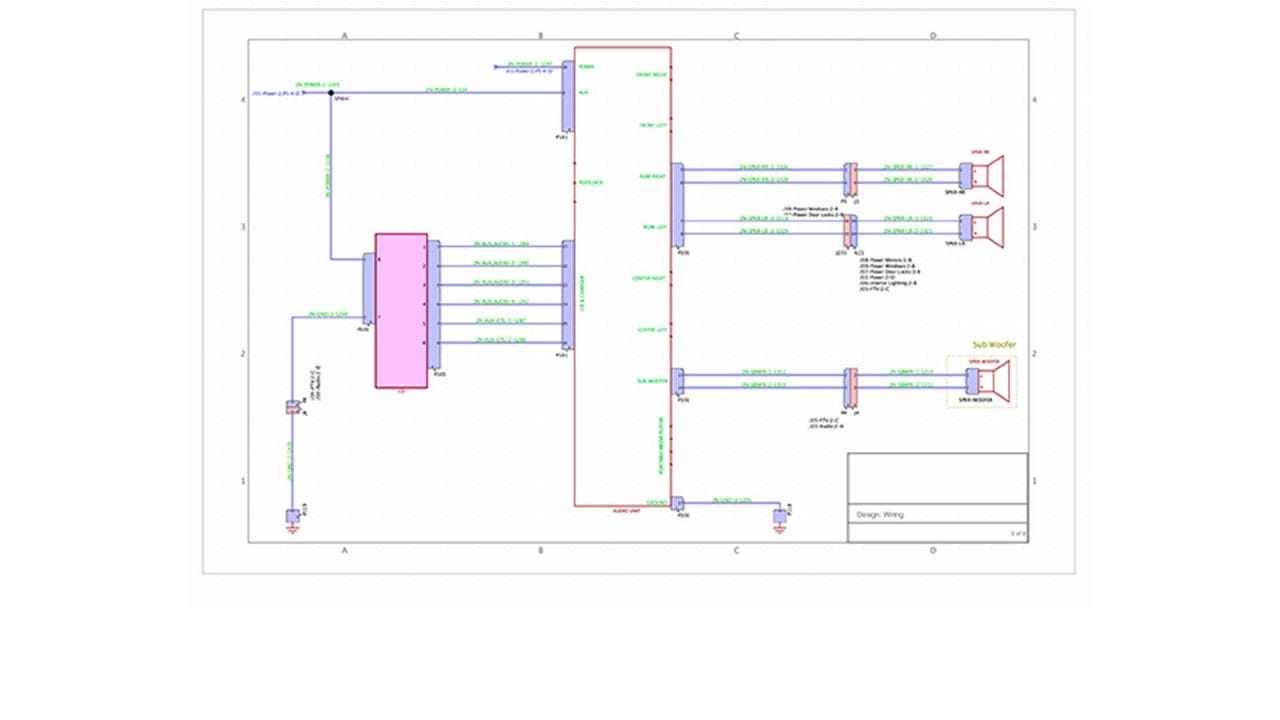Select the connector block left of the CD changer
1280x720 pixels.
(367, 290)
